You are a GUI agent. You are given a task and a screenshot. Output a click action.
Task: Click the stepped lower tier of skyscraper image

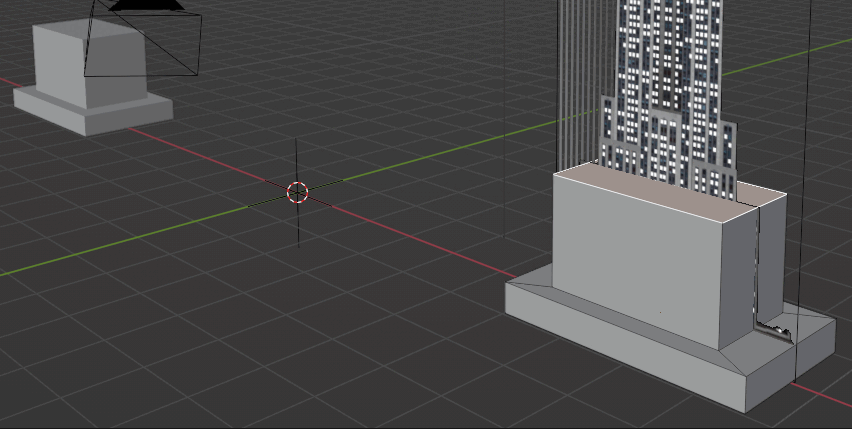coord(668,147)
